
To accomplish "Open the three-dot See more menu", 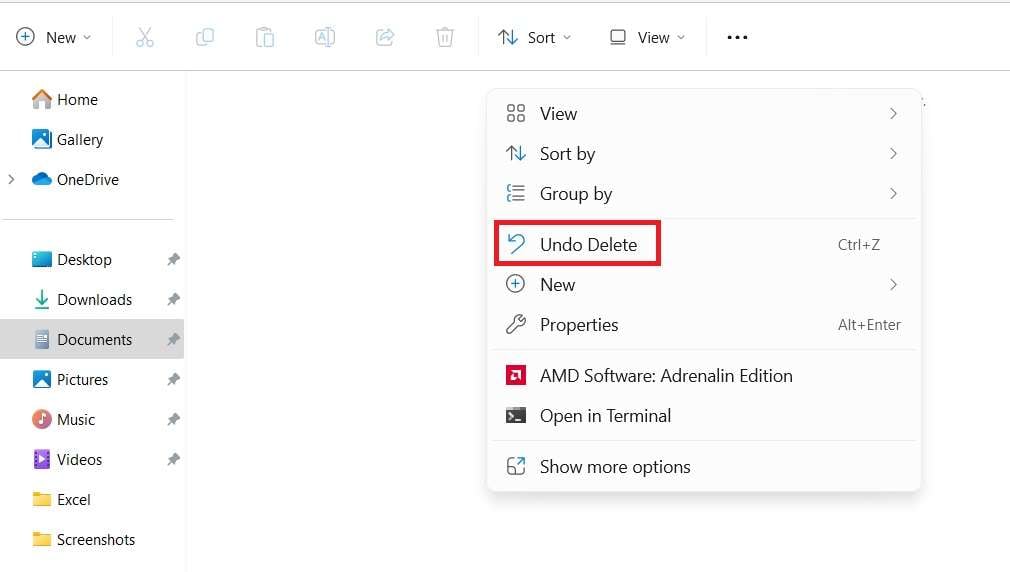I will (737, 37).
